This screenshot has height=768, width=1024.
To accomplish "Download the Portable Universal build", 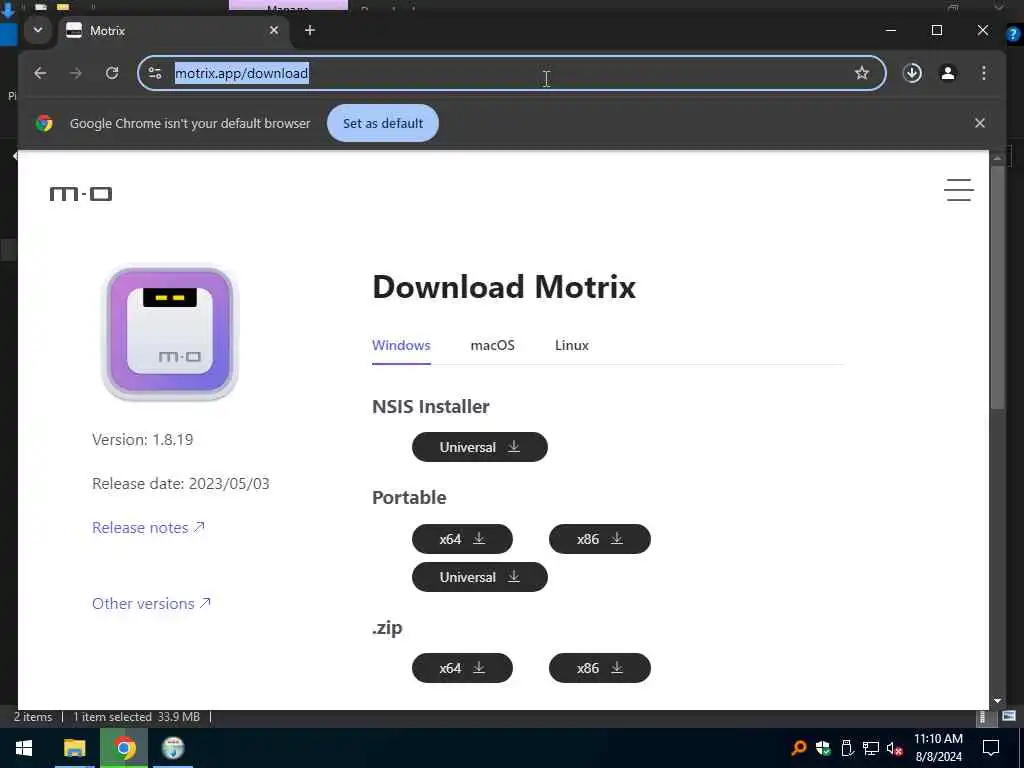I will pos(479,577).
